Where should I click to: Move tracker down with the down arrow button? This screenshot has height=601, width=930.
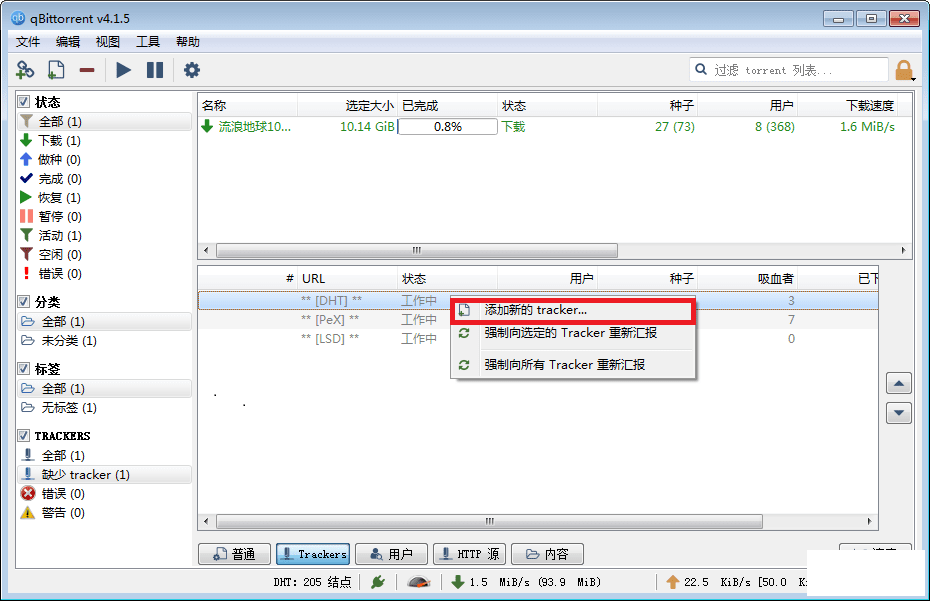[x=899, y=413]
